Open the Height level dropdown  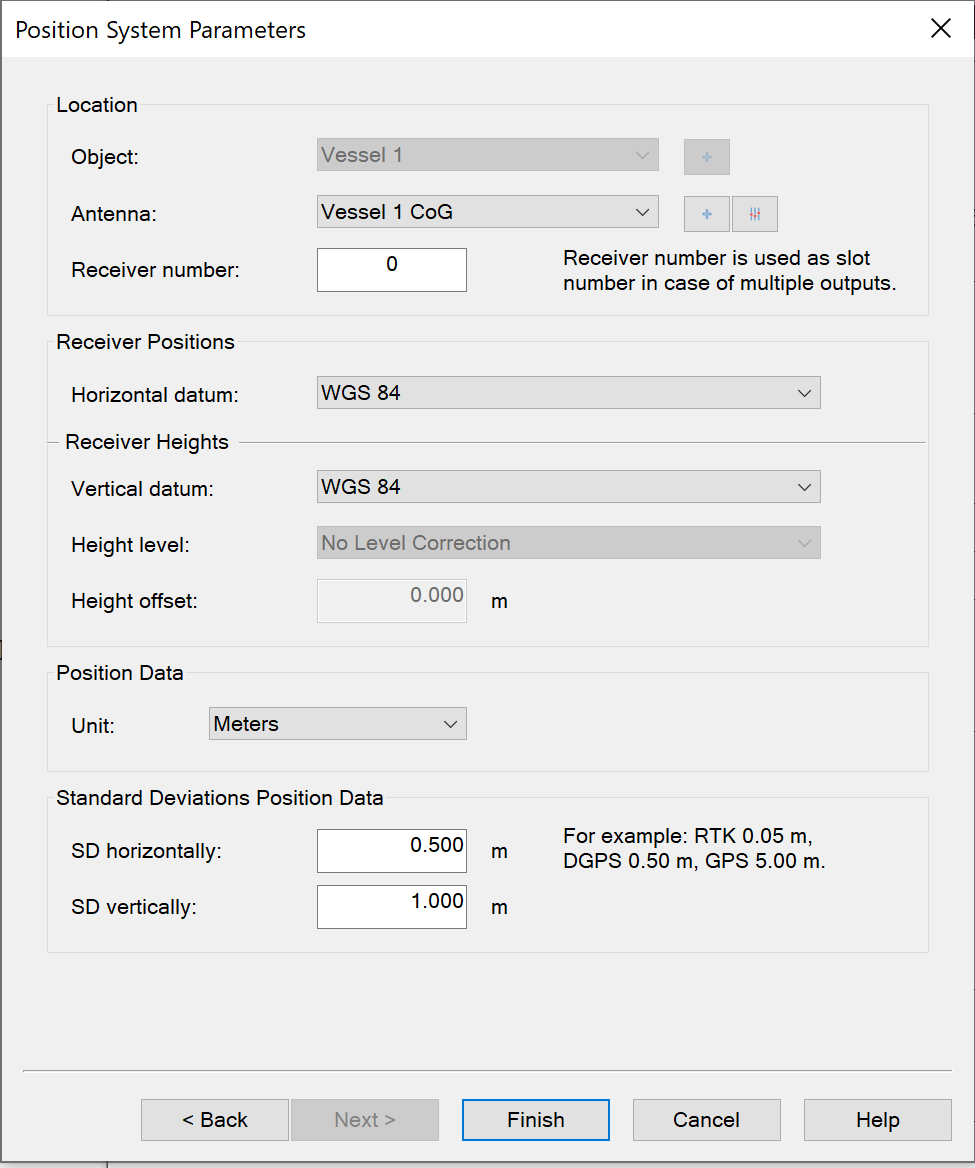click(568, 543)
